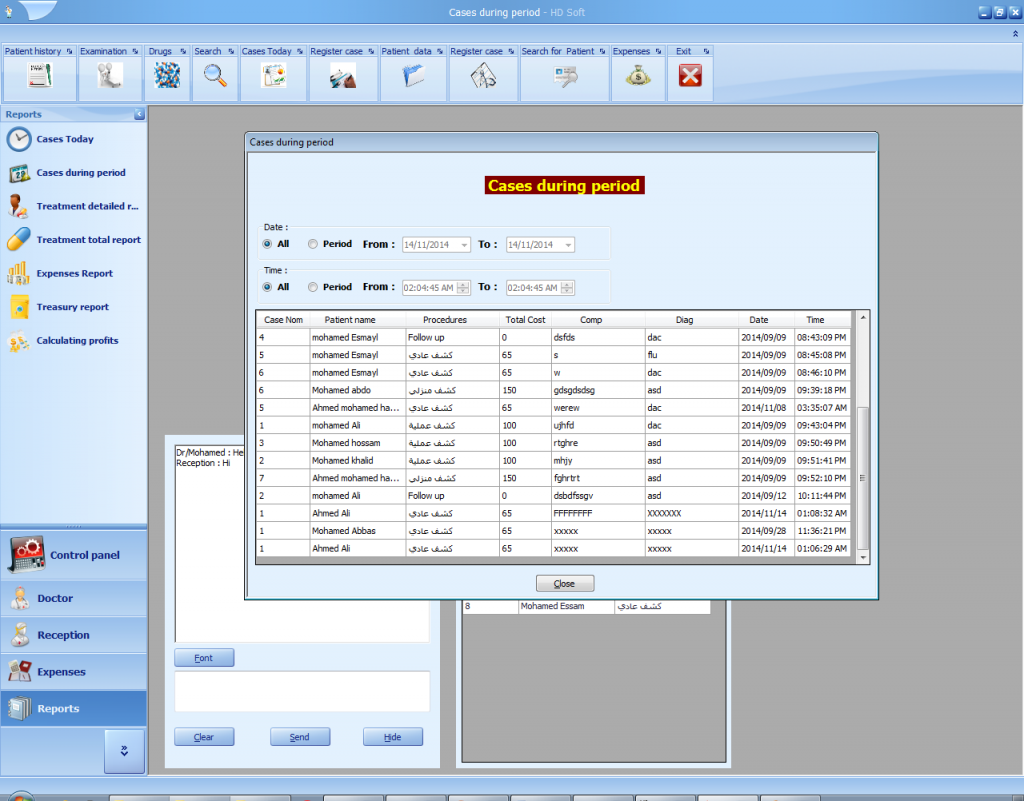This screenshot has height=801, width=1024.
Task: Open the Examination toolbar icon
Action: tap(110, 76)
